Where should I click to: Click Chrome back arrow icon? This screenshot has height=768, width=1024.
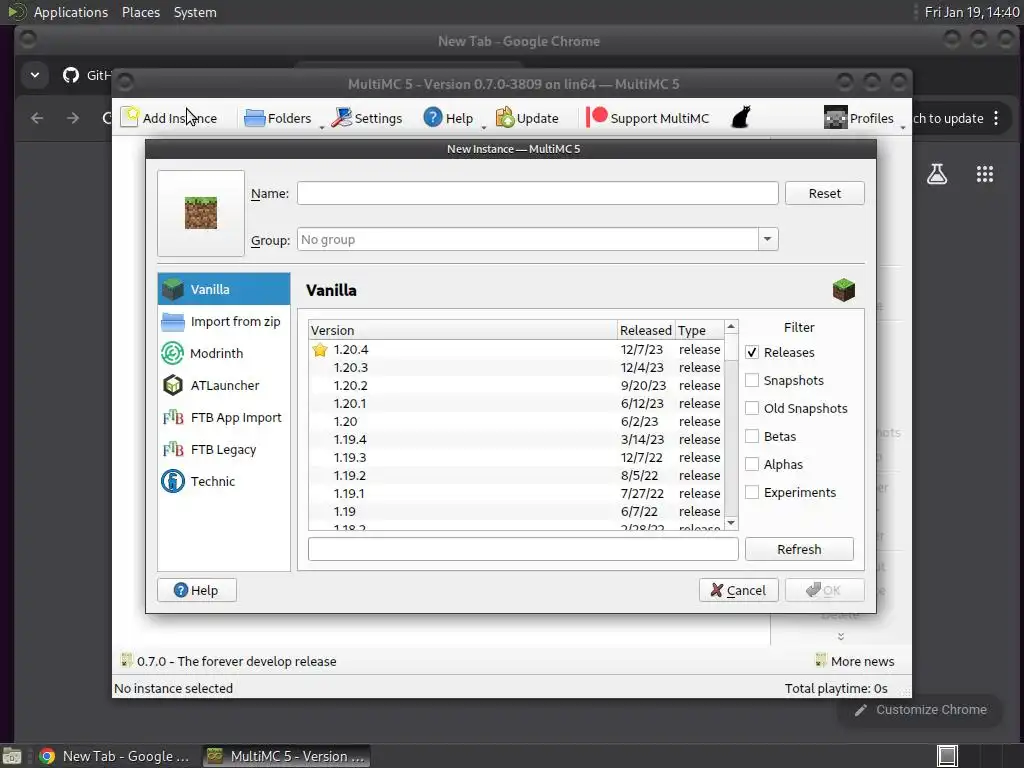coord(37,118)
